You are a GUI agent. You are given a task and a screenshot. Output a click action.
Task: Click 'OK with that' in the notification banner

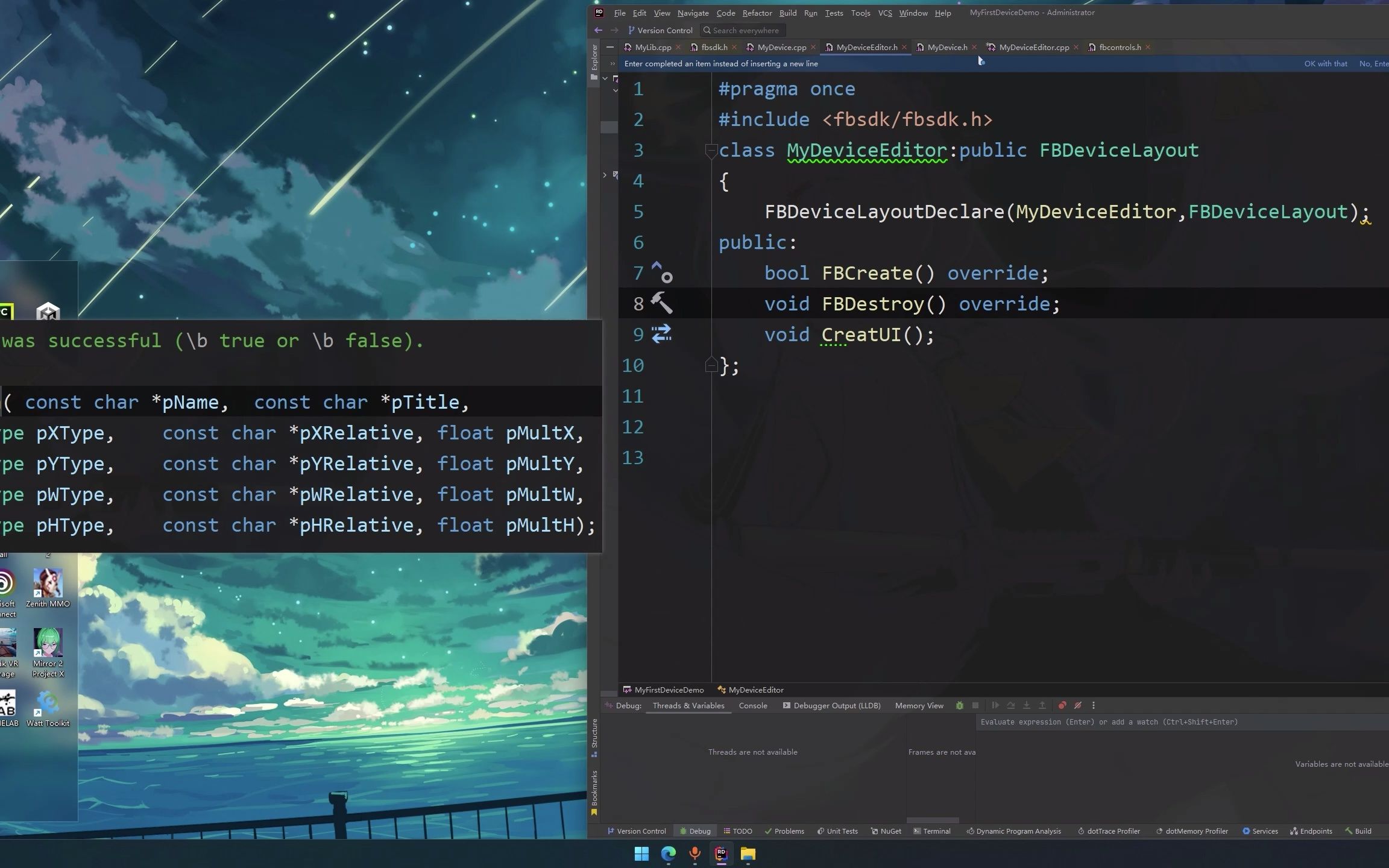[1325, 63]
